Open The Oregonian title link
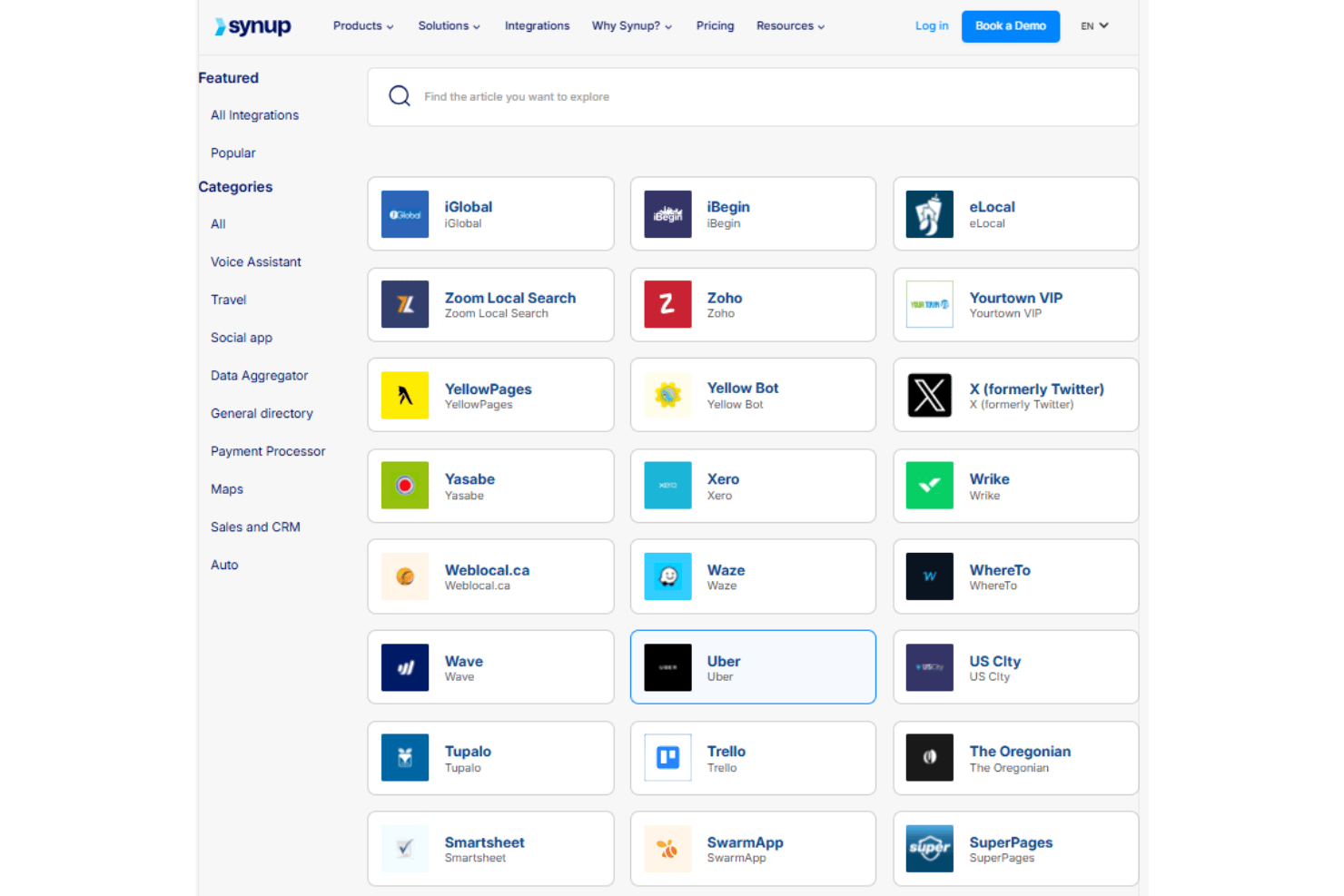1344x896 pixels. click(1021, 752)
